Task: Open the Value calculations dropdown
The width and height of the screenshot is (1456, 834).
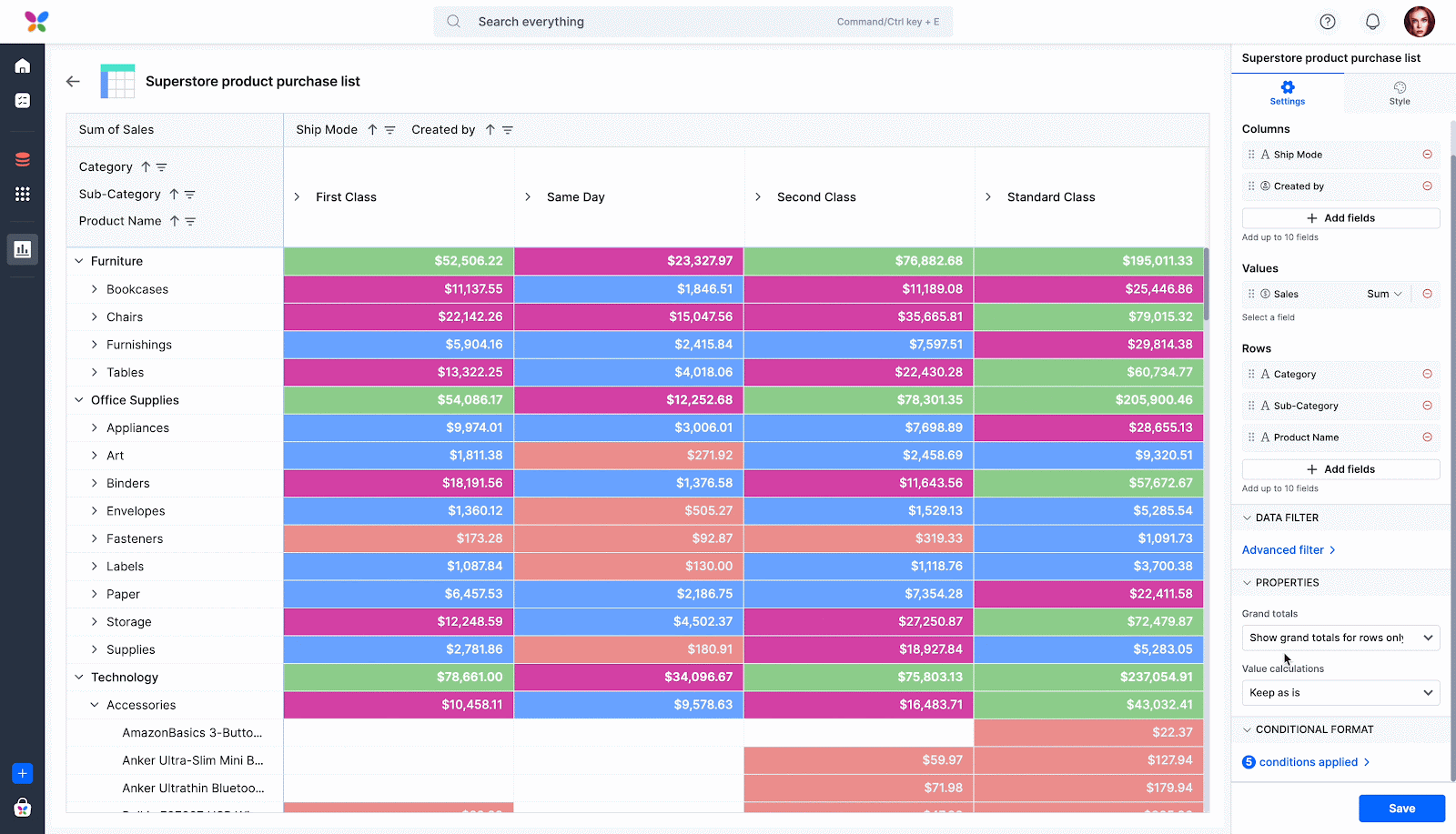Action: [x=1340, y=693]
